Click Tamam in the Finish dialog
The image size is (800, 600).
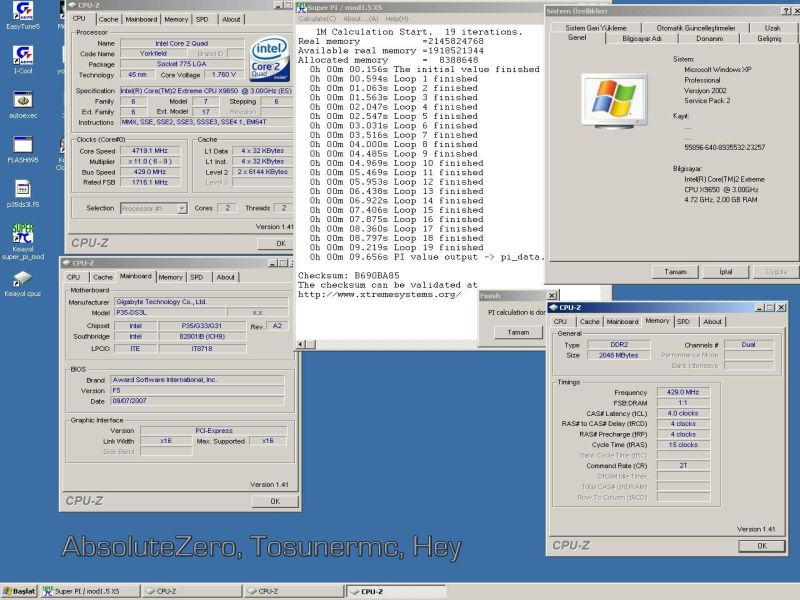[x=518, y=332]
